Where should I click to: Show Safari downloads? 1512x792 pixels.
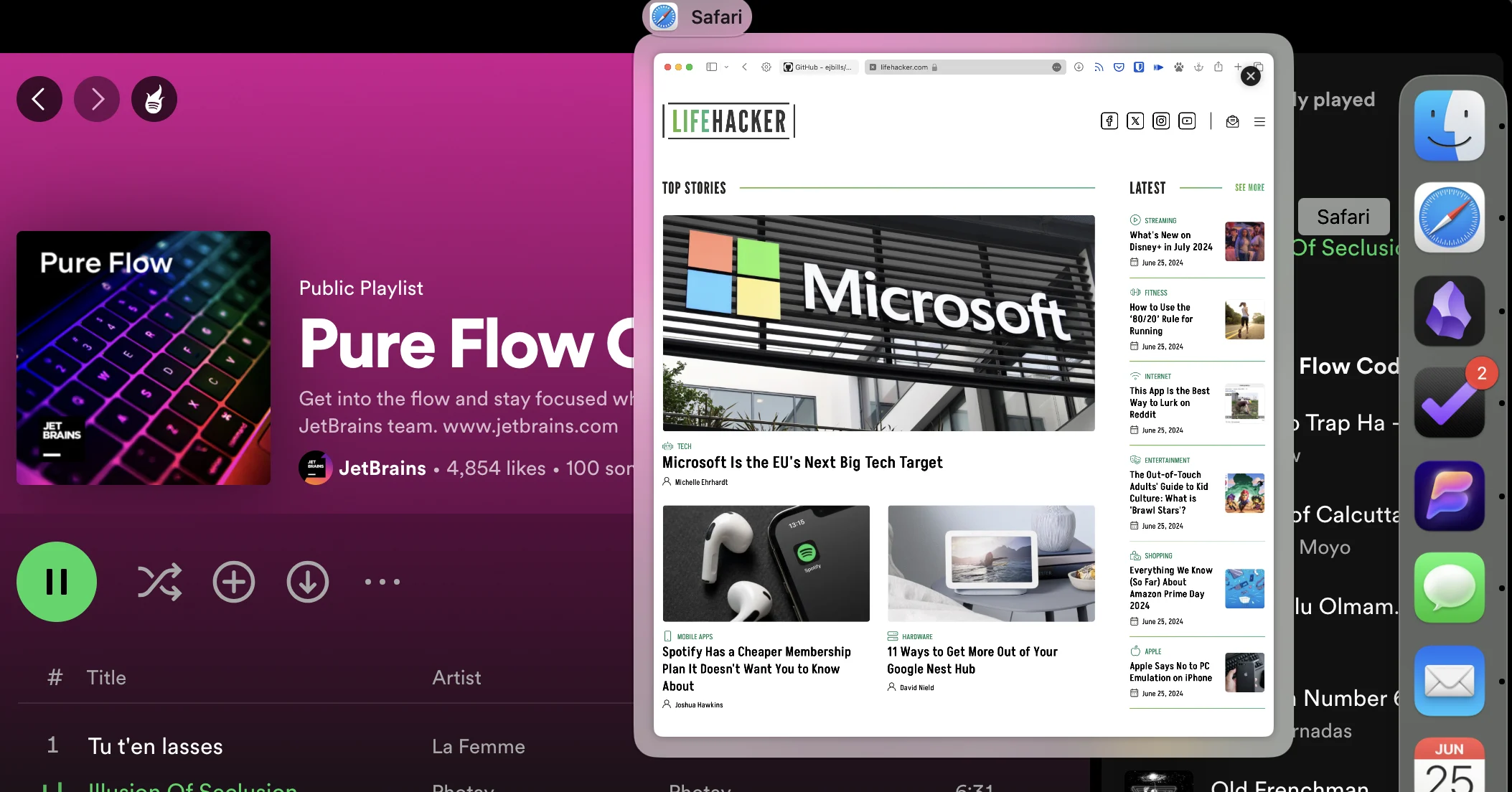pos(1079,67)
